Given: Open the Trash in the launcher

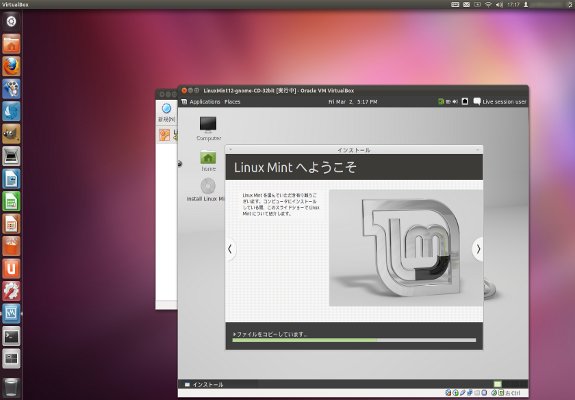Looking at the screenshot, I should point(11,387).
